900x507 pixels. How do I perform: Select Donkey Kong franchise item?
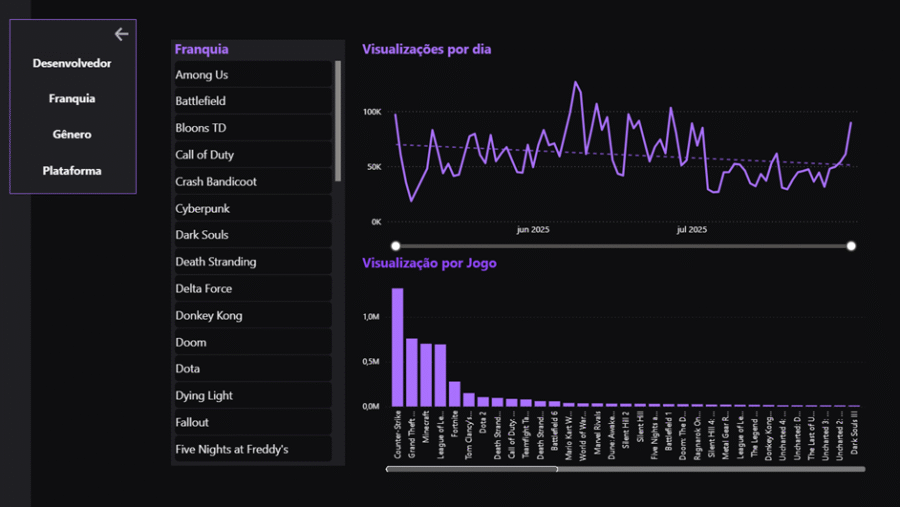252,316
